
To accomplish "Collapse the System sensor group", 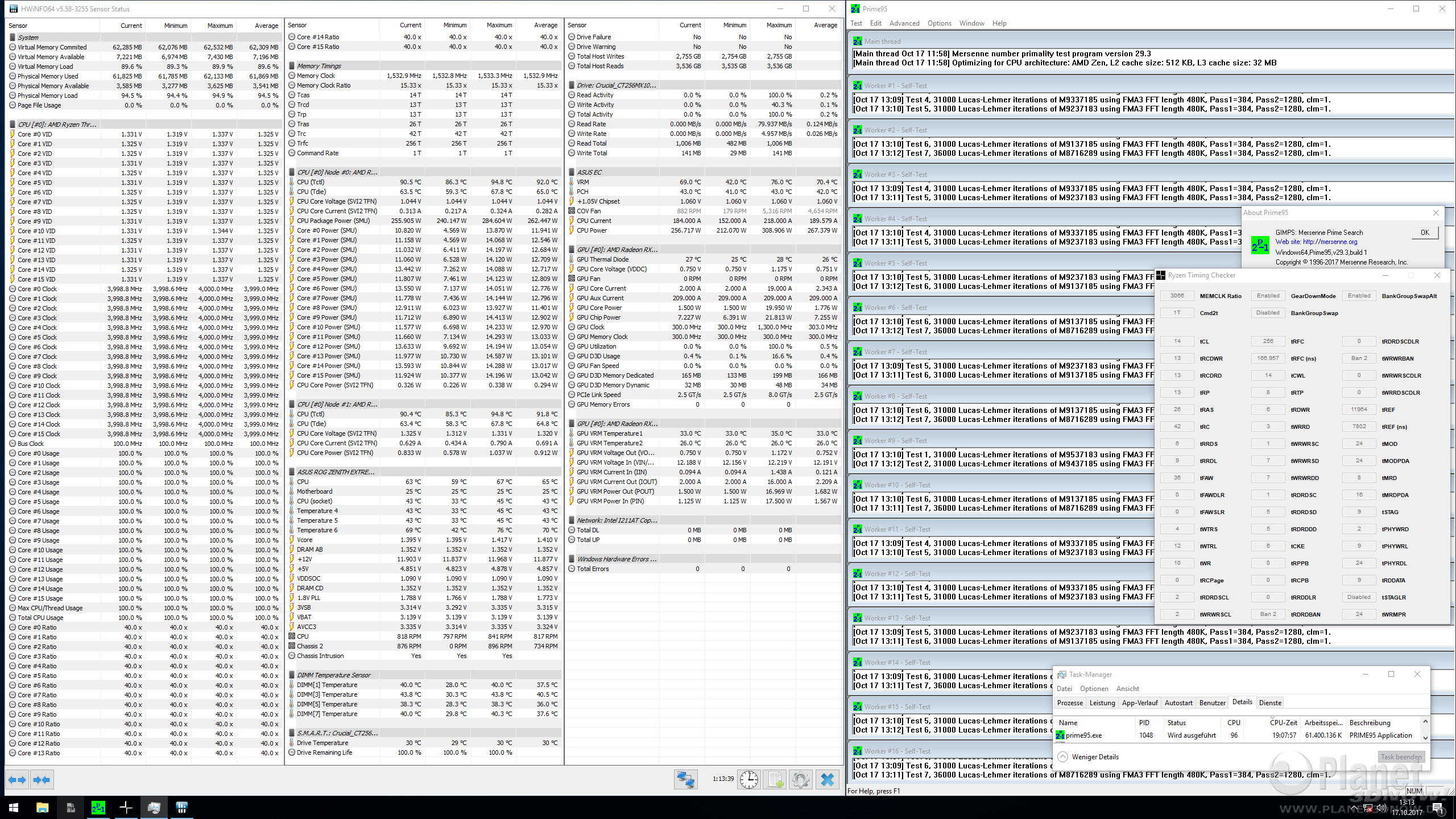I will click(13, 38).
